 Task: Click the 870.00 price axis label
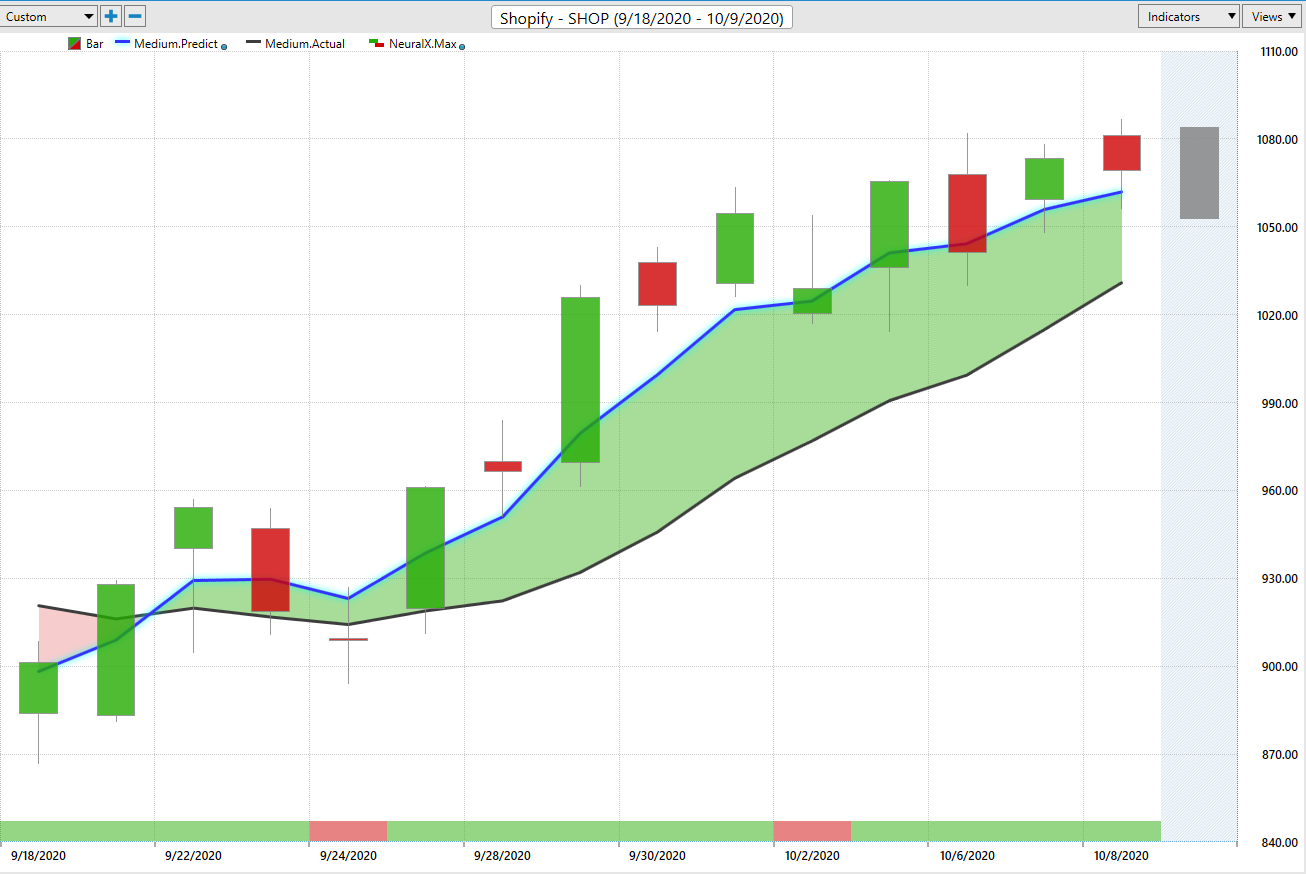tap(1279, 755)
